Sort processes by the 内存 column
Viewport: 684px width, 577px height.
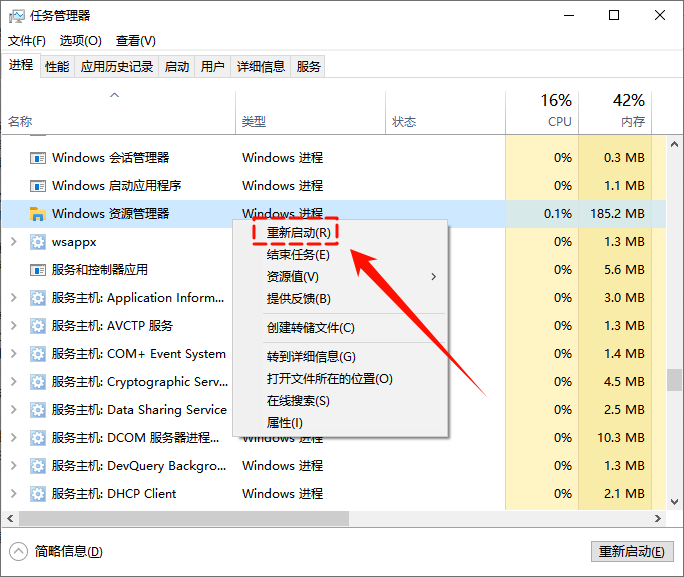[x=615, y=113]
